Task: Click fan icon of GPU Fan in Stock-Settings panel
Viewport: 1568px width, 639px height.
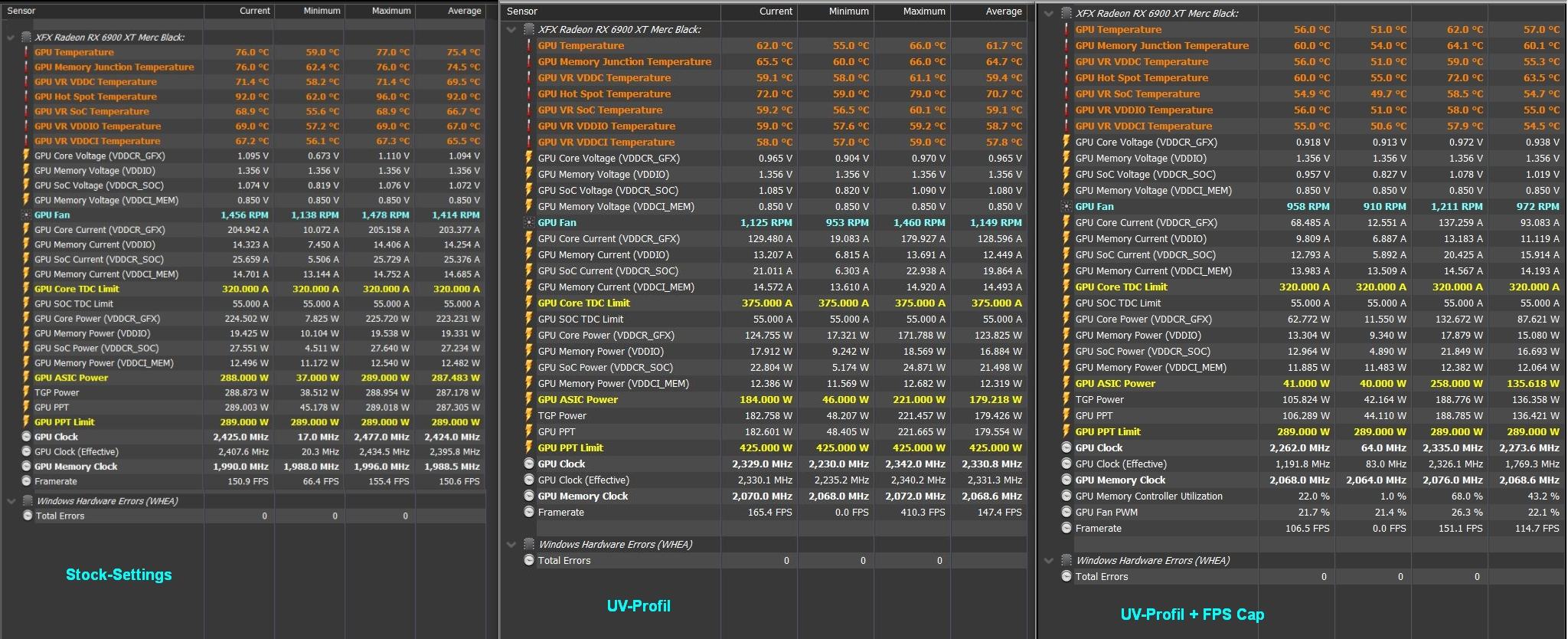Action: 27,215
